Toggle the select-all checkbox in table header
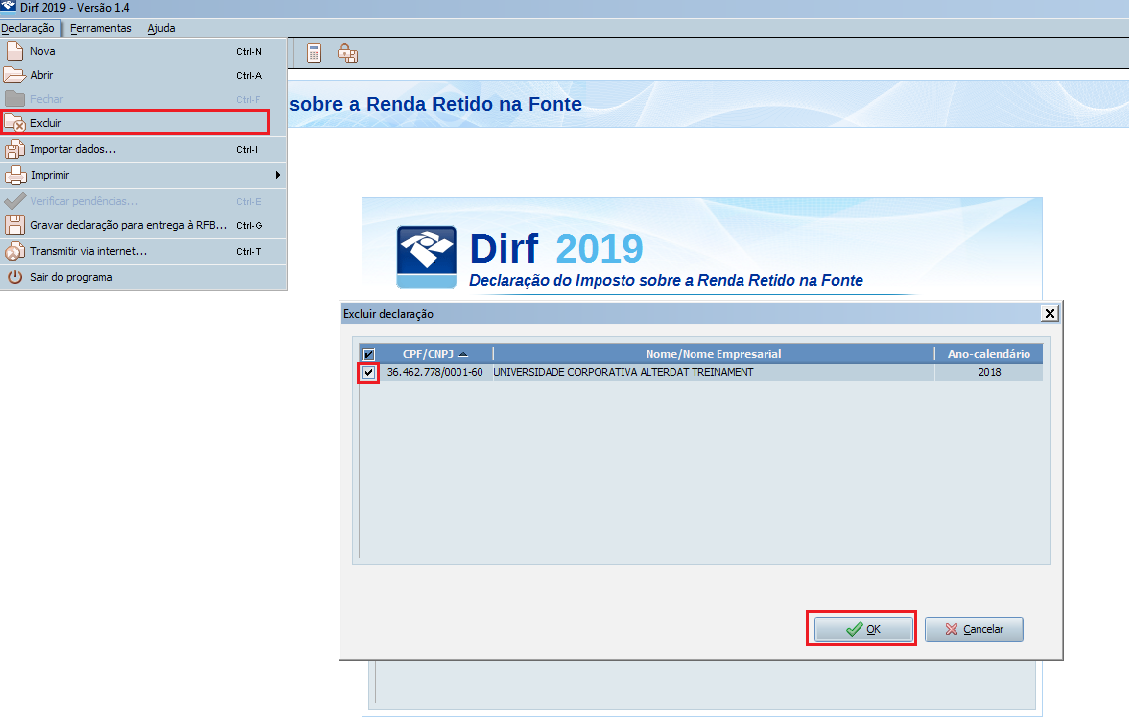Screen dimensions: 1129x721 tap(369, 354)
